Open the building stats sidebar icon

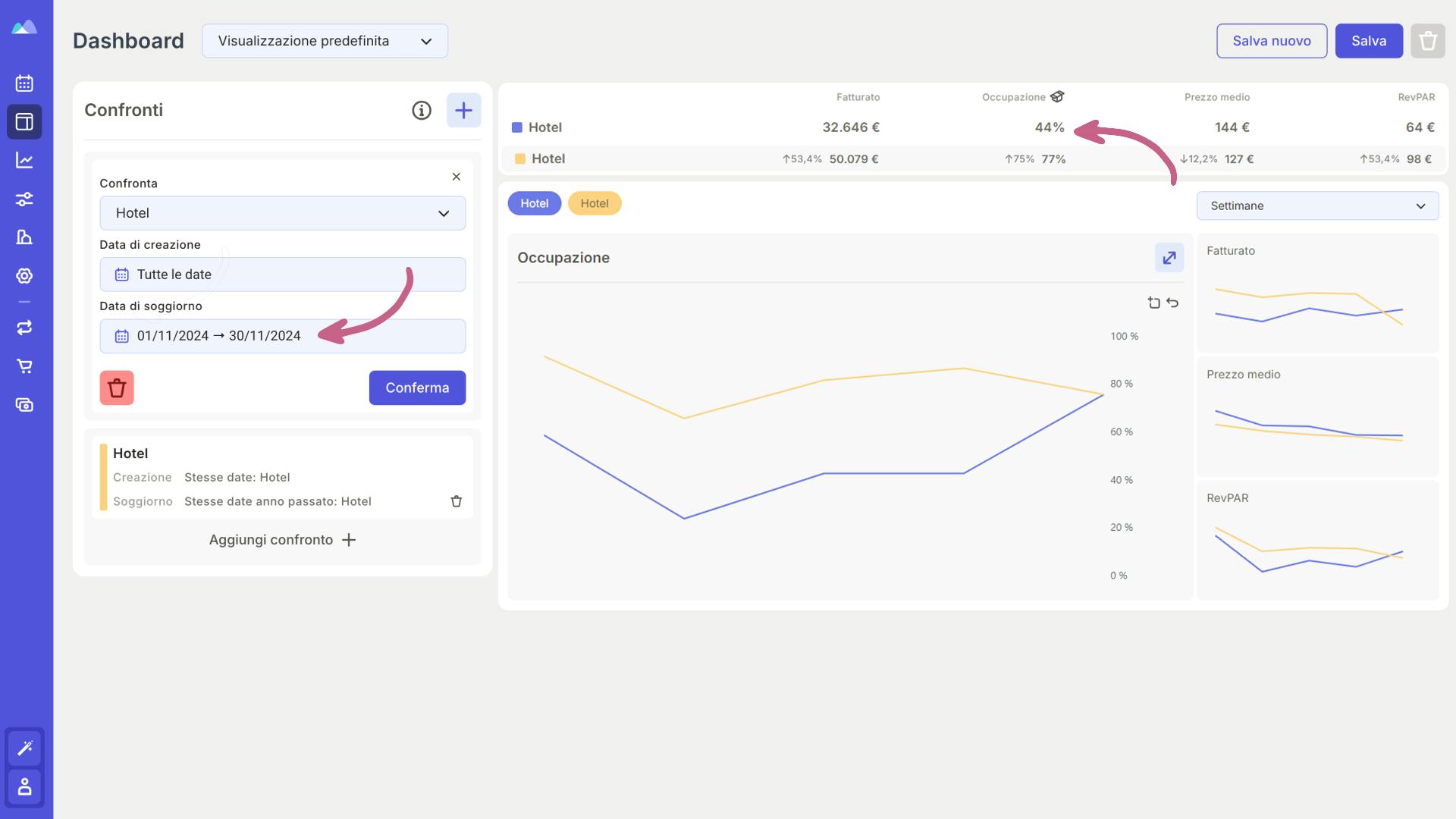point(24,237)
